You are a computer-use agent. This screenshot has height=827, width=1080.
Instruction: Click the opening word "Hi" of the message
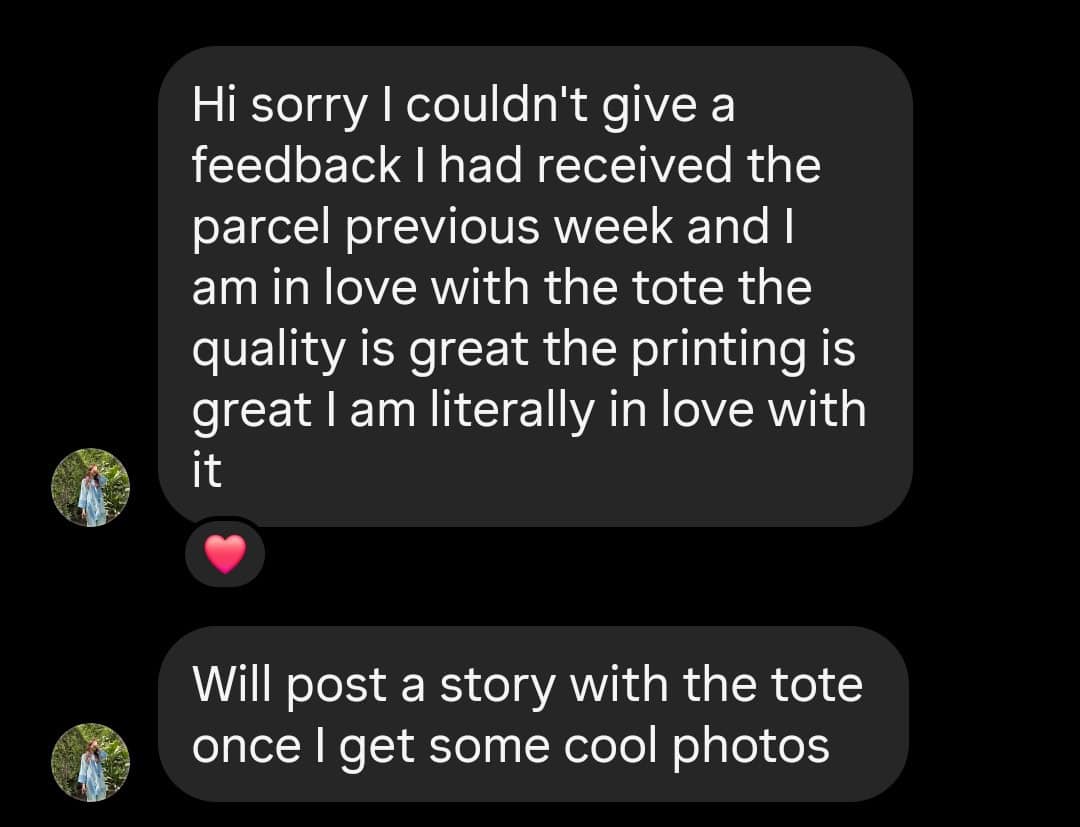pyautogui.click(x=212, y=105)
